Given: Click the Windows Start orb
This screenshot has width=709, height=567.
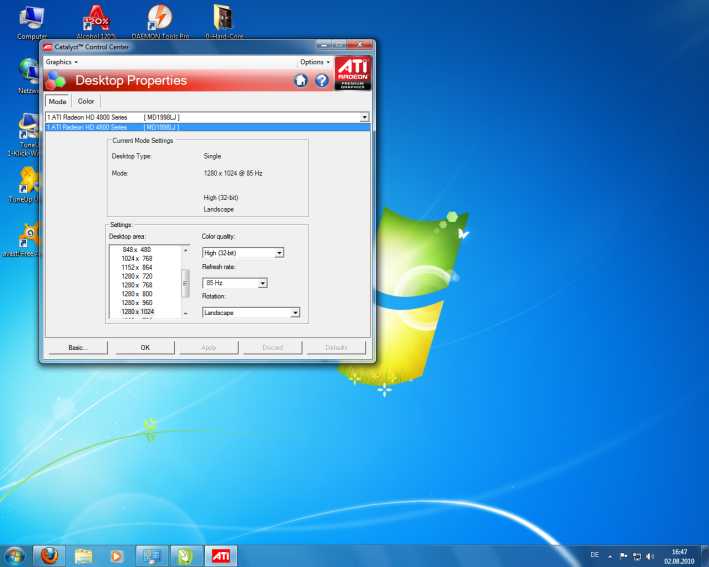Looking at the screenshot, I should click(x=14, y=556).
